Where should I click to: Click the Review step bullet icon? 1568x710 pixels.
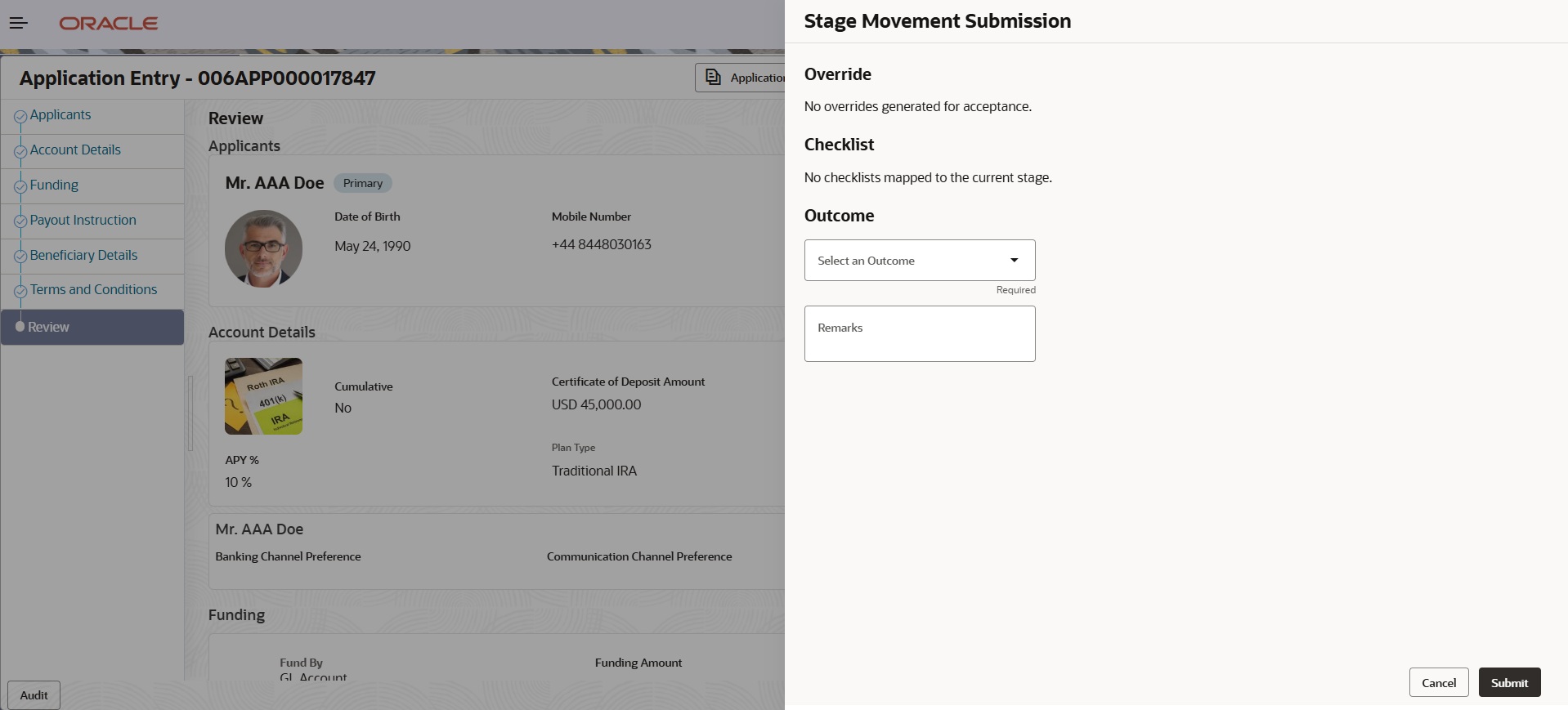pyautogui.click(x=20, y=327)
